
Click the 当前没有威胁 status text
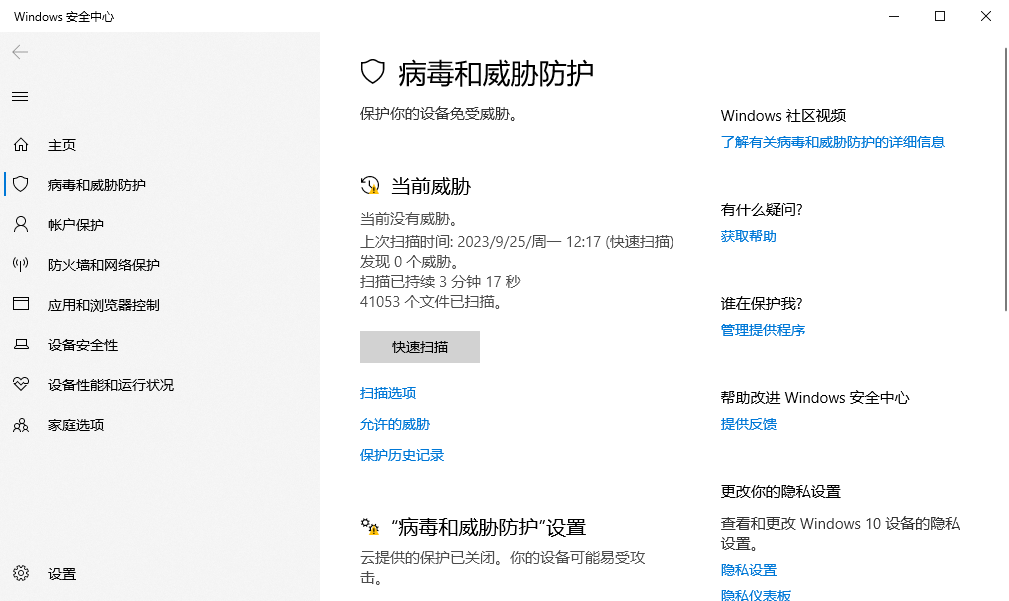tap(410, 219)
